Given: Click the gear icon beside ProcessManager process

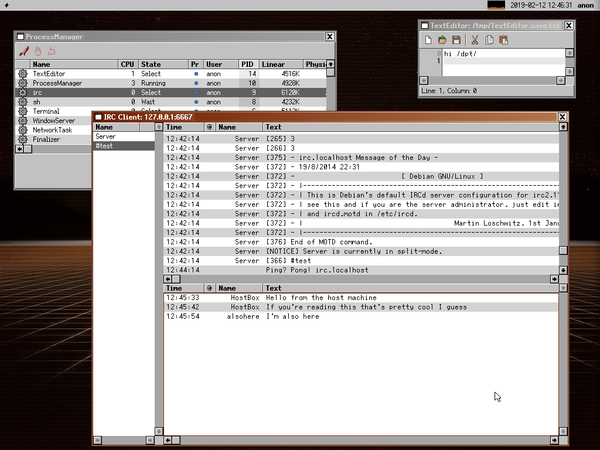Looking at the screenshot, I should tap(23, 83).
